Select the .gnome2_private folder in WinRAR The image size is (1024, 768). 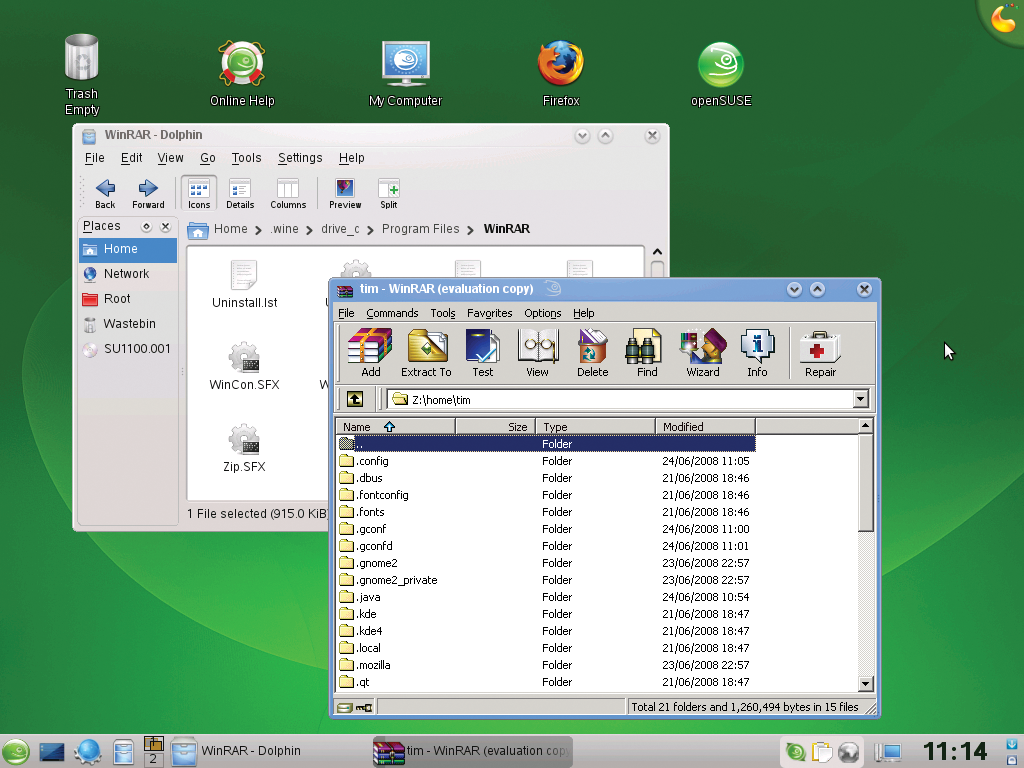[546, 580]
